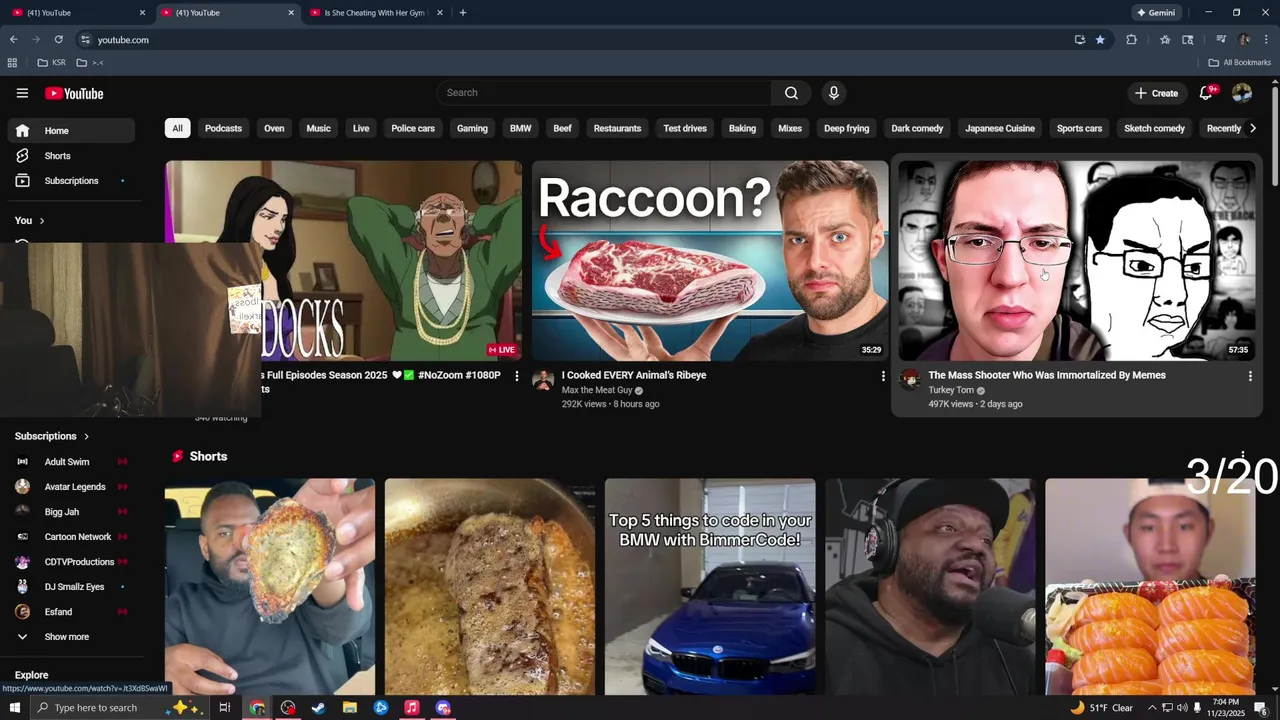Advance filter chips with the right arrow
Screen dimensions: 1280x720
point(1252,128)
